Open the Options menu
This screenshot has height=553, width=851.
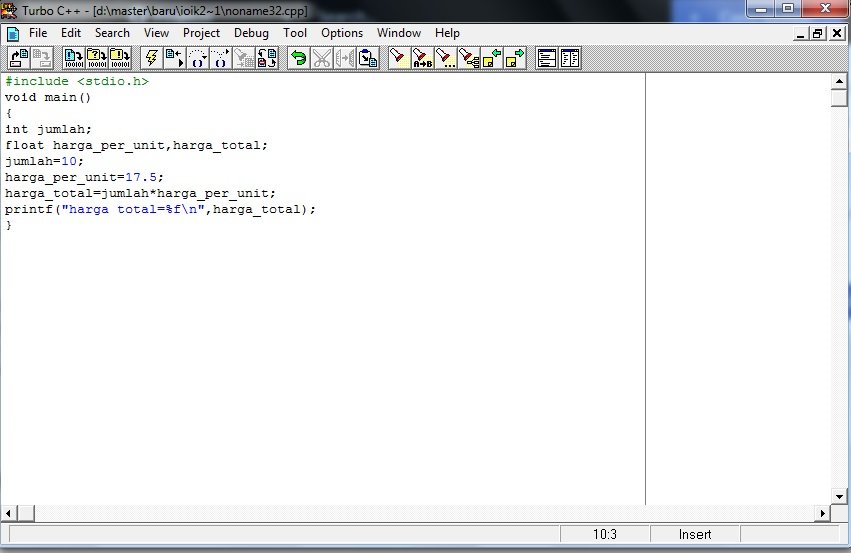(x=342, y=33)
